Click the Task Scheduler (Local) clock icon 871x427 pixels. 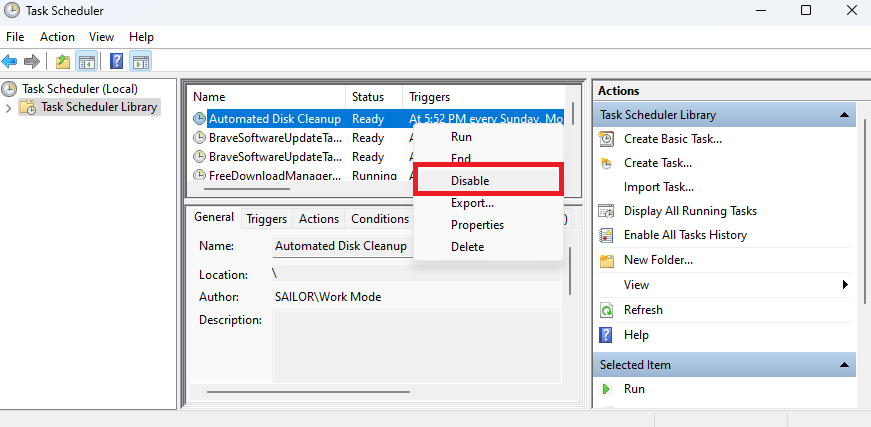[9, 89]
